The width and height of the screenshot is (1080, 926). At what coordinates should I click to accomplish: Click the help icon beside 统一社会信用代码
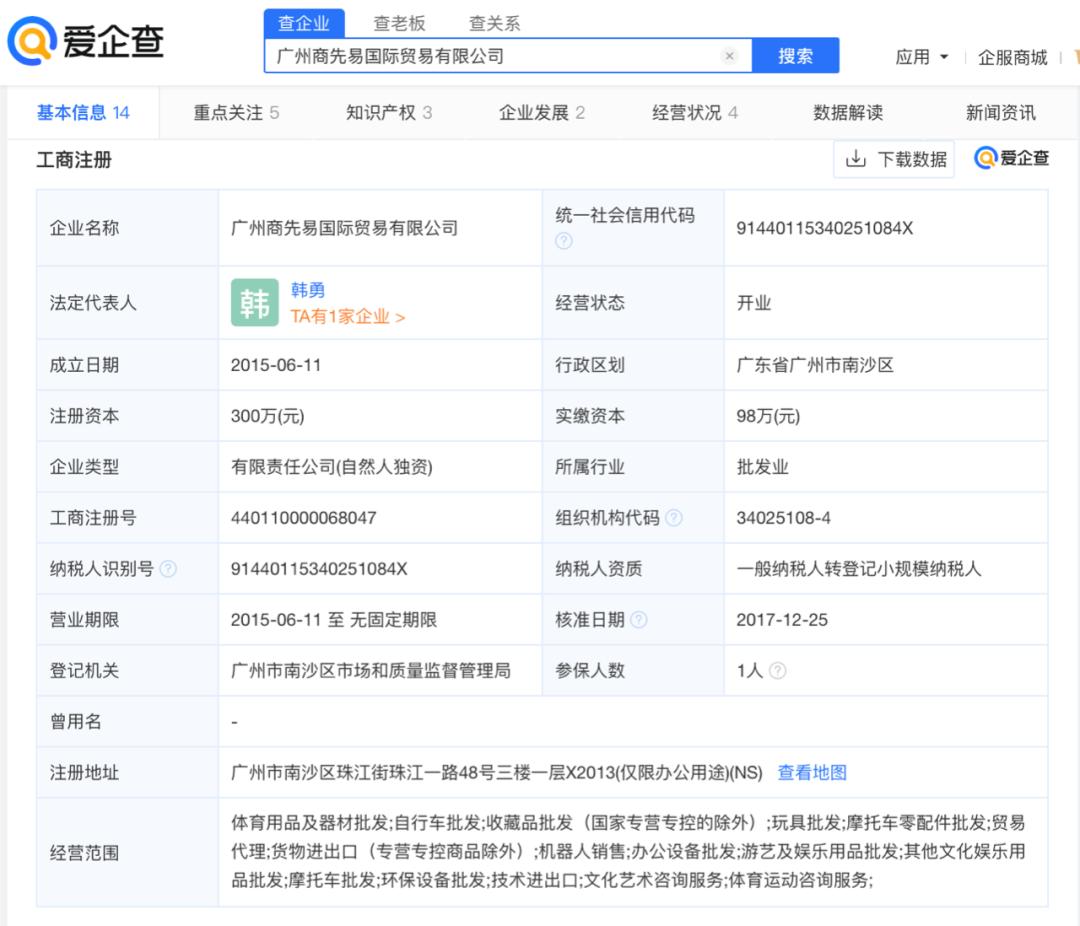(563, 239)
